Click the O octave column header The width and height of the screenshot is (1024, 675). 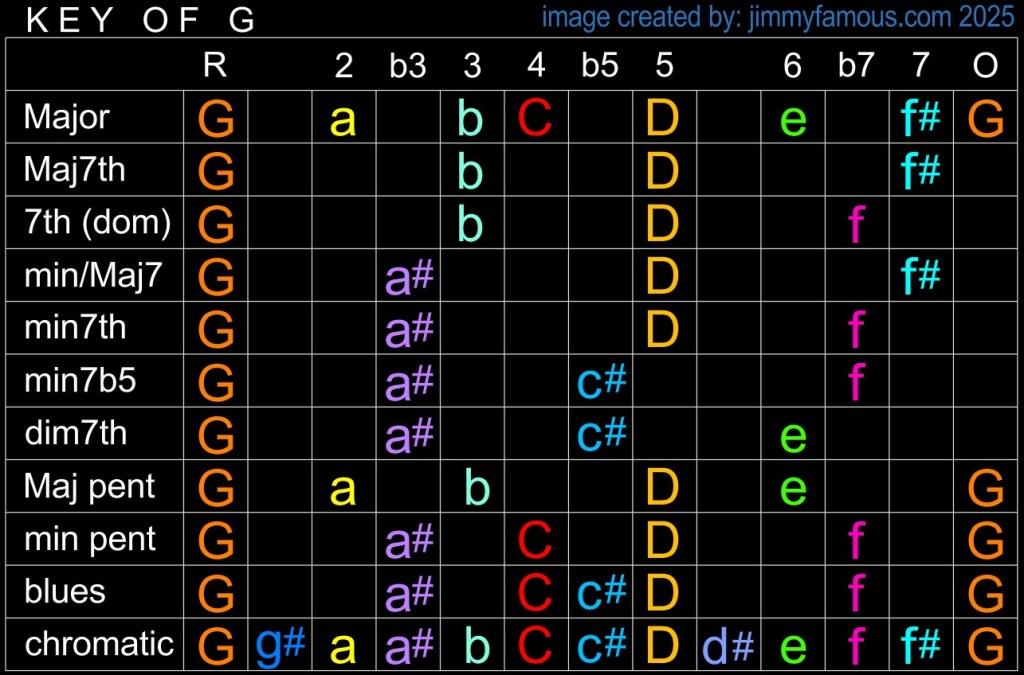985,66
